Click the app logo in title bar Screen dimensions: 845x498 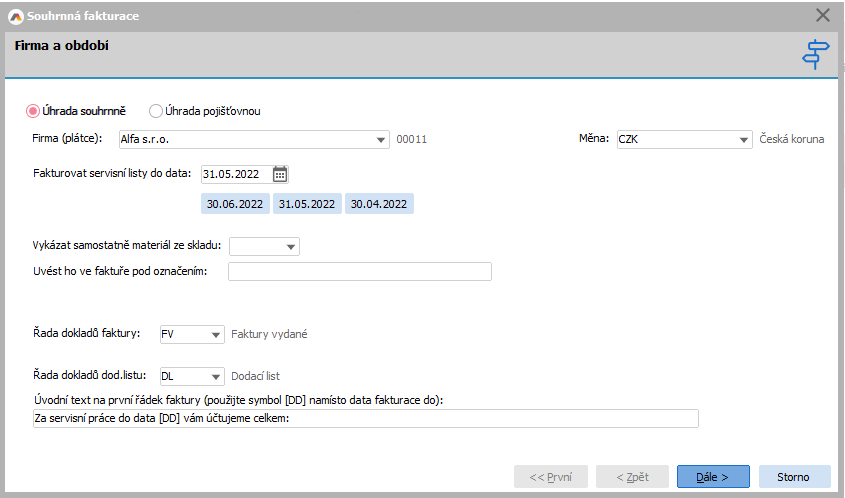click(14, 16)
